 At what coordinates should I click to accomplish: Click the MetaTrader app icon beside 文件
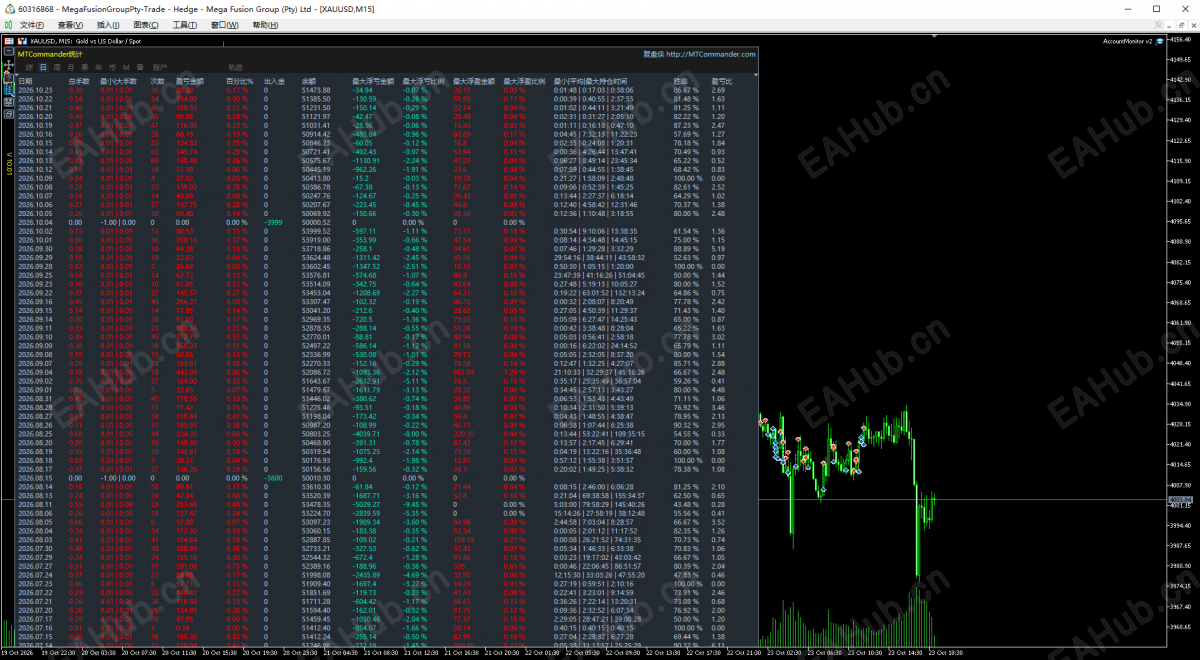(8, 25)
